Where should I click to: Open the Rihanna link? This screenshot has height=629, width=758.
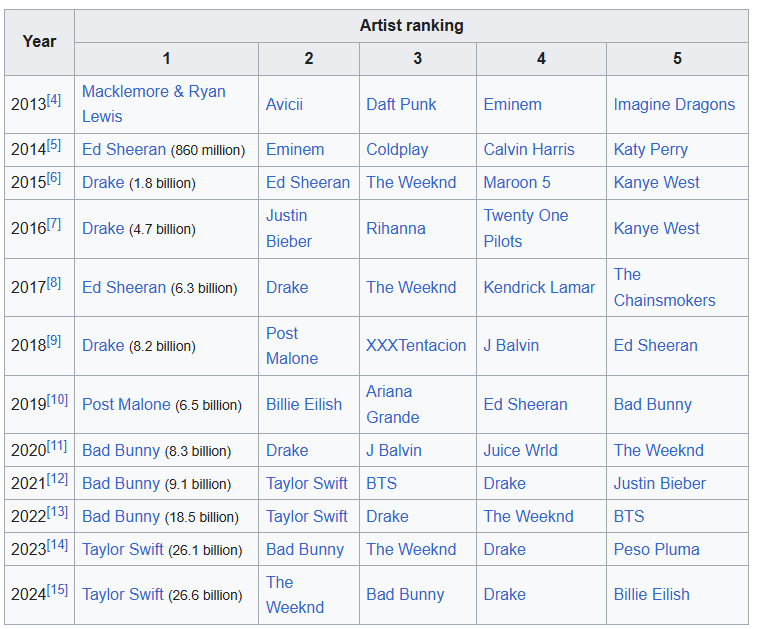pyautogui.click(x=395, y=228)
